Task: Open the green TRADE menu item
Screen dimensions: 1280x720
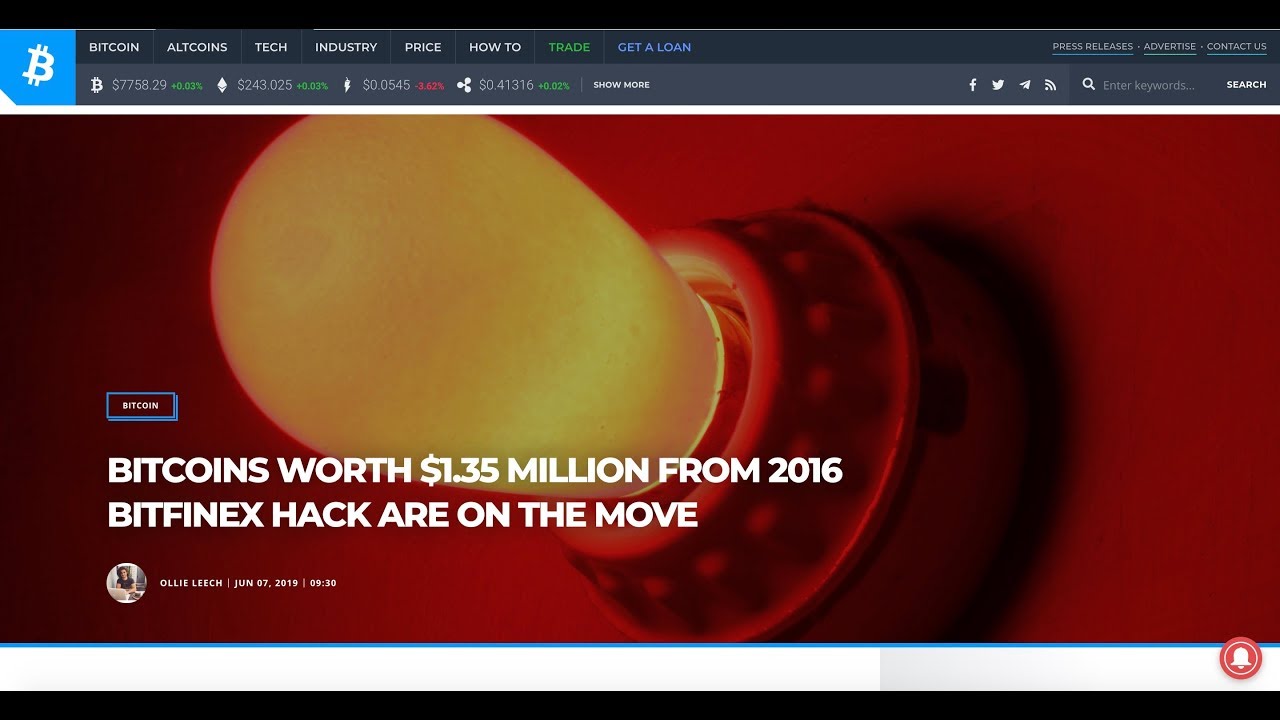Action: (569, 47)
